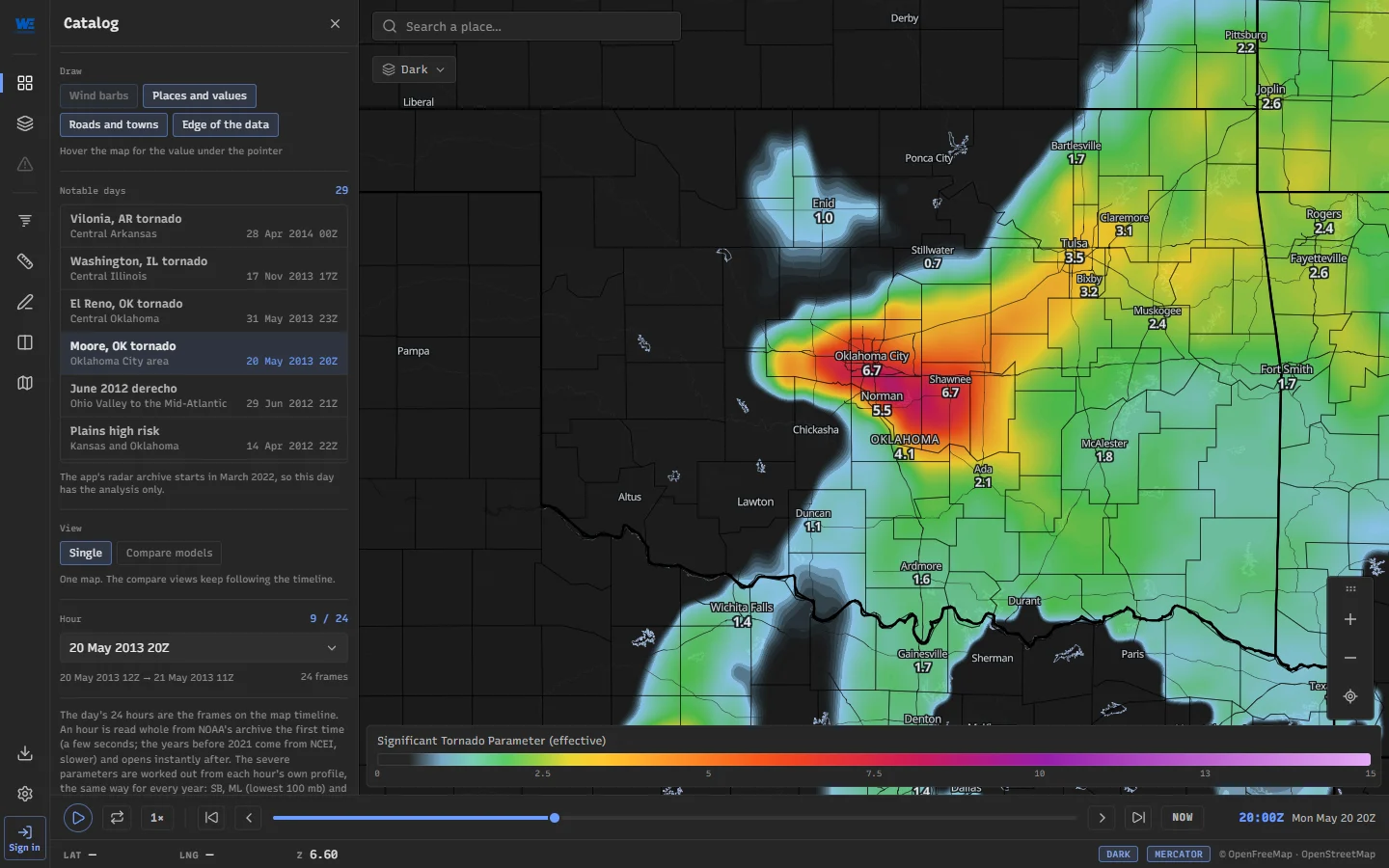Select the Washington, IL tornado entry

point(204,268)
